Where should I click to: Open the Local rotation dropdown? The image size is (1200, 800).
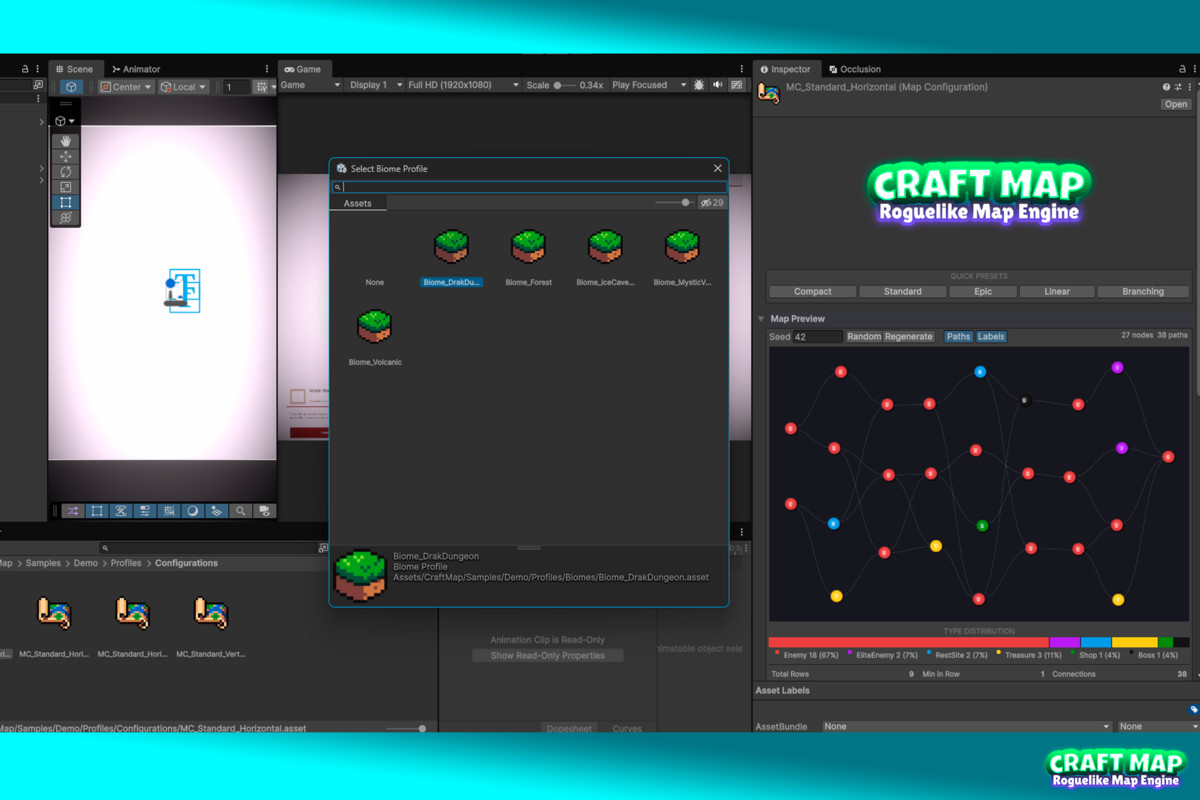click(x=183, y=87)
